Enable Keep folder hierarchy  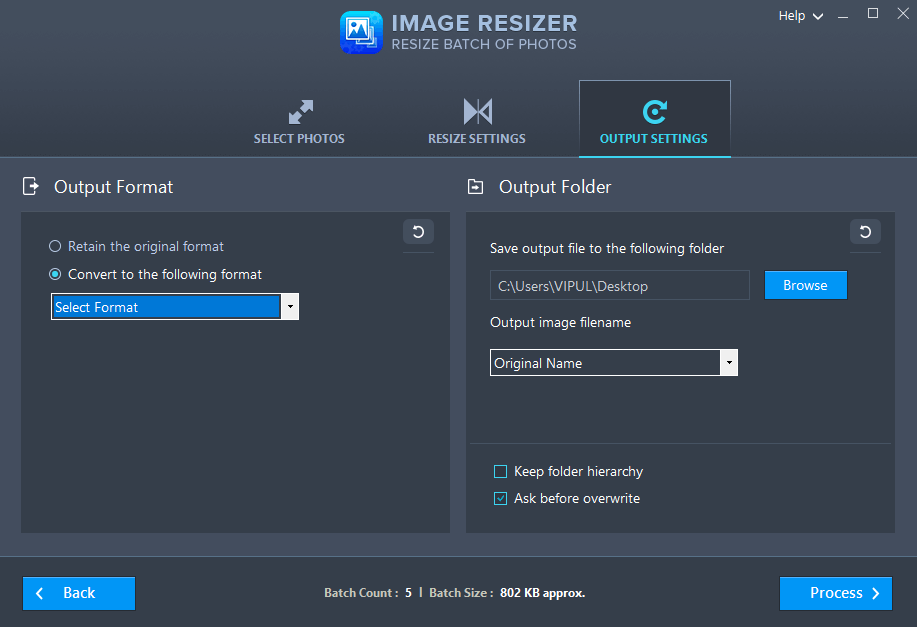point(501,471)
